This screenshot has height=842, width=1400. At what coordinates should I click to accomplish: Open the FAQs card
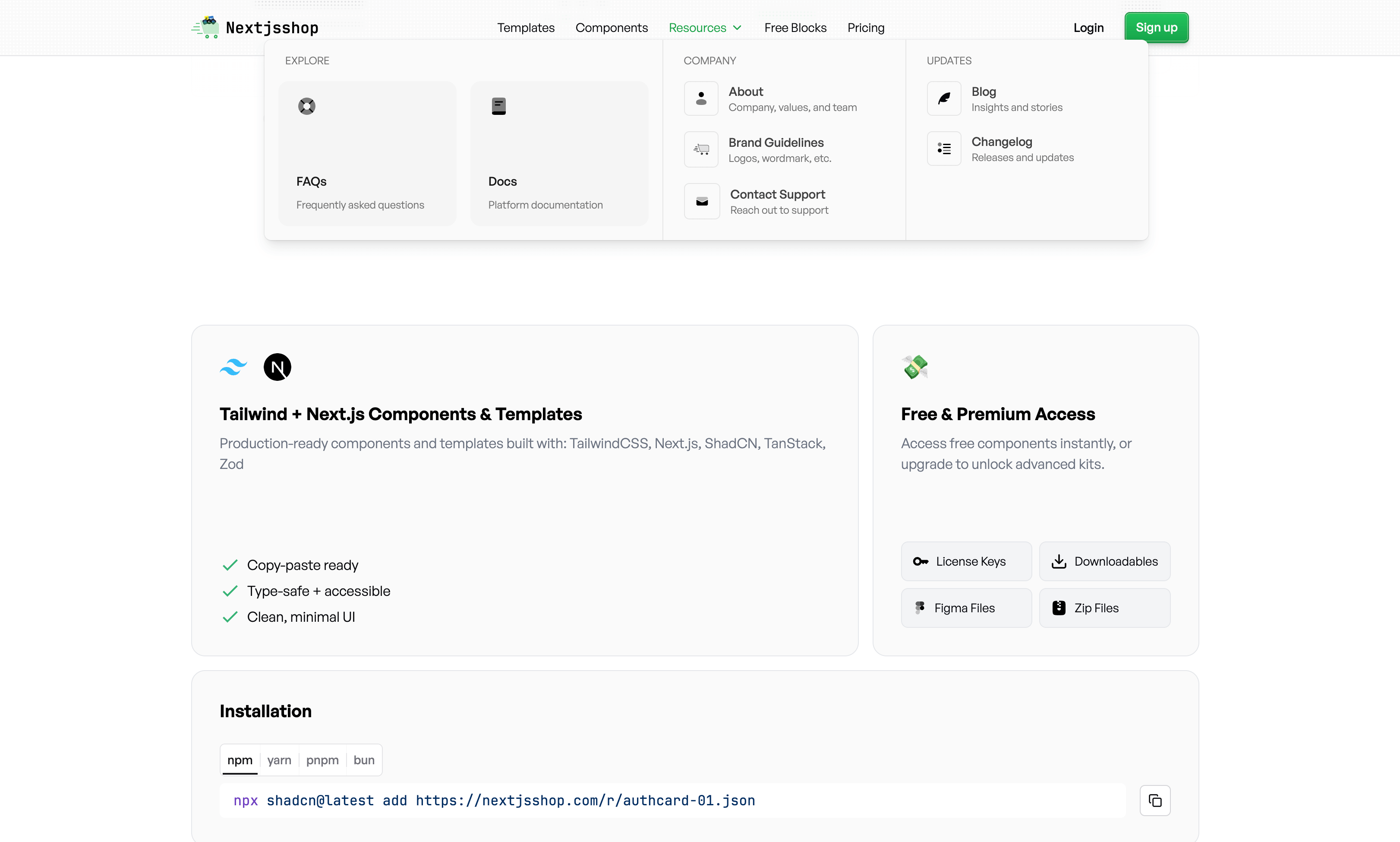367,153
